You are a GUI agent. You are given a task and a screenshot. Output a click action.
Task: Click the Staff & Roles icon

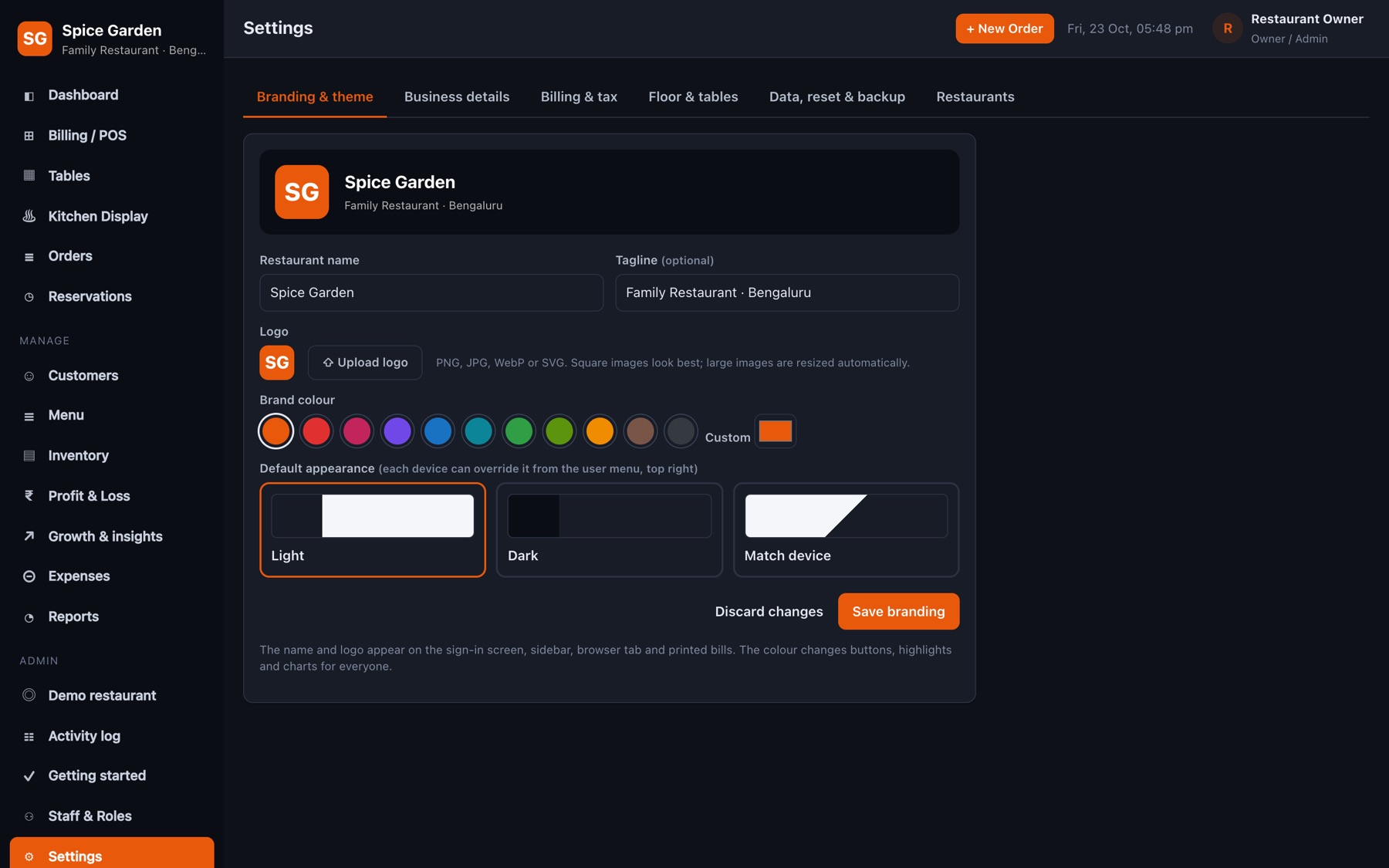[x=29, y=816]
